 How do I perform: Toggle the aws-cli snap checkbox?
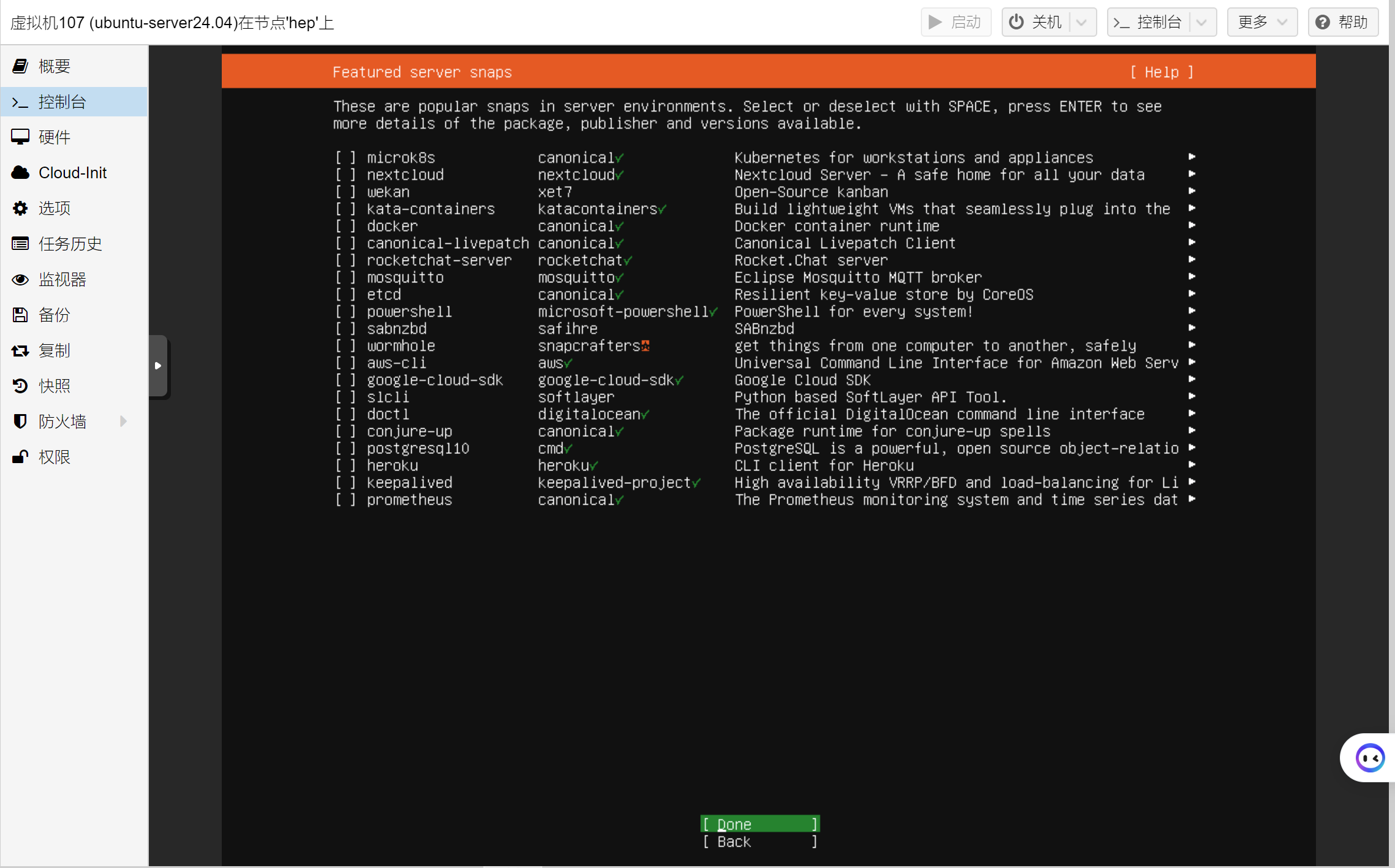[346, 363]
